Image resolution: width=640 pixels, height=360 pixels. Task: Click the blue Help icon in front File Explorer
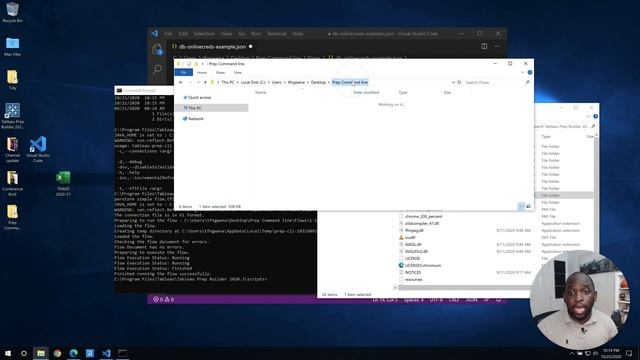click(x=529, y=73)
